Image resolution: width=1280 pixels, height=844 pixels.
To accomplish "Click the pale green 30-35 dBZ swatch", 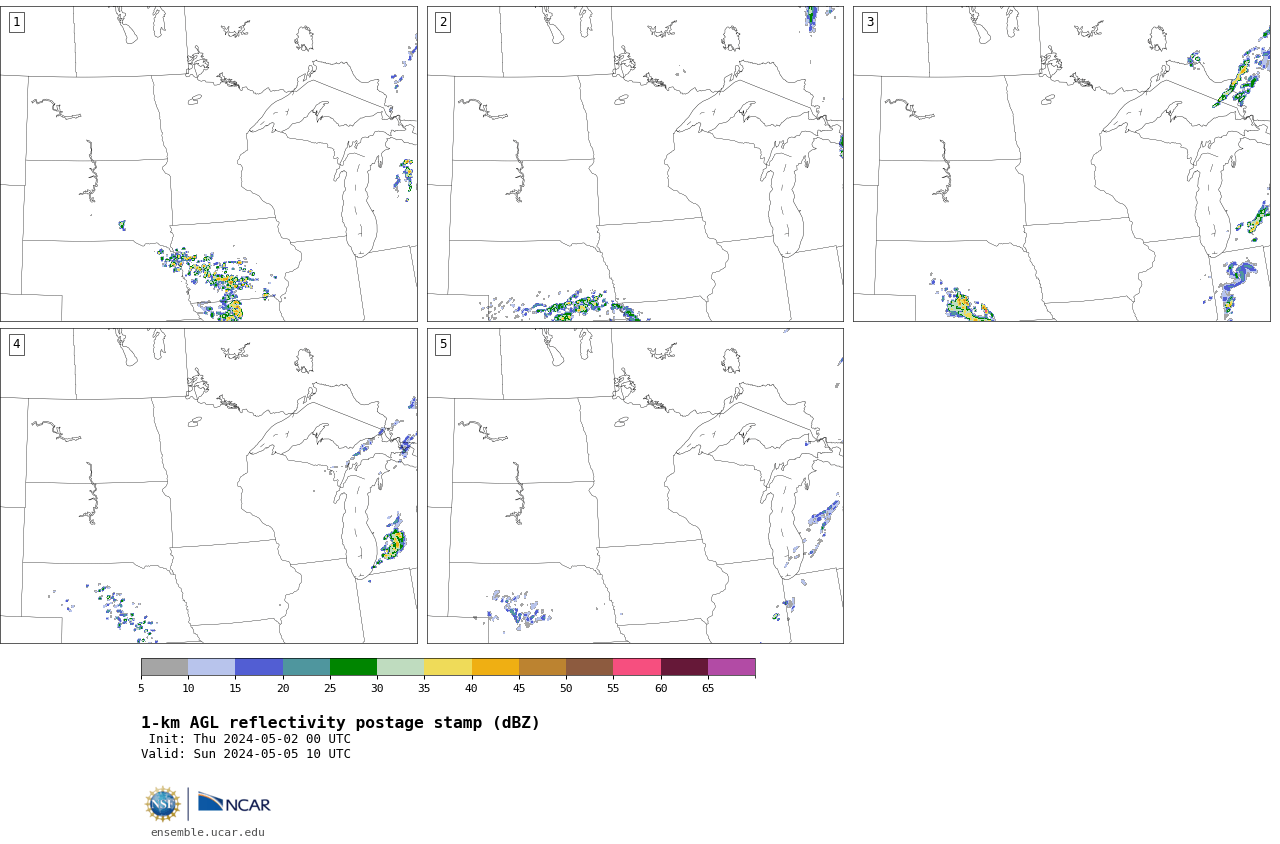I will 401,667.
